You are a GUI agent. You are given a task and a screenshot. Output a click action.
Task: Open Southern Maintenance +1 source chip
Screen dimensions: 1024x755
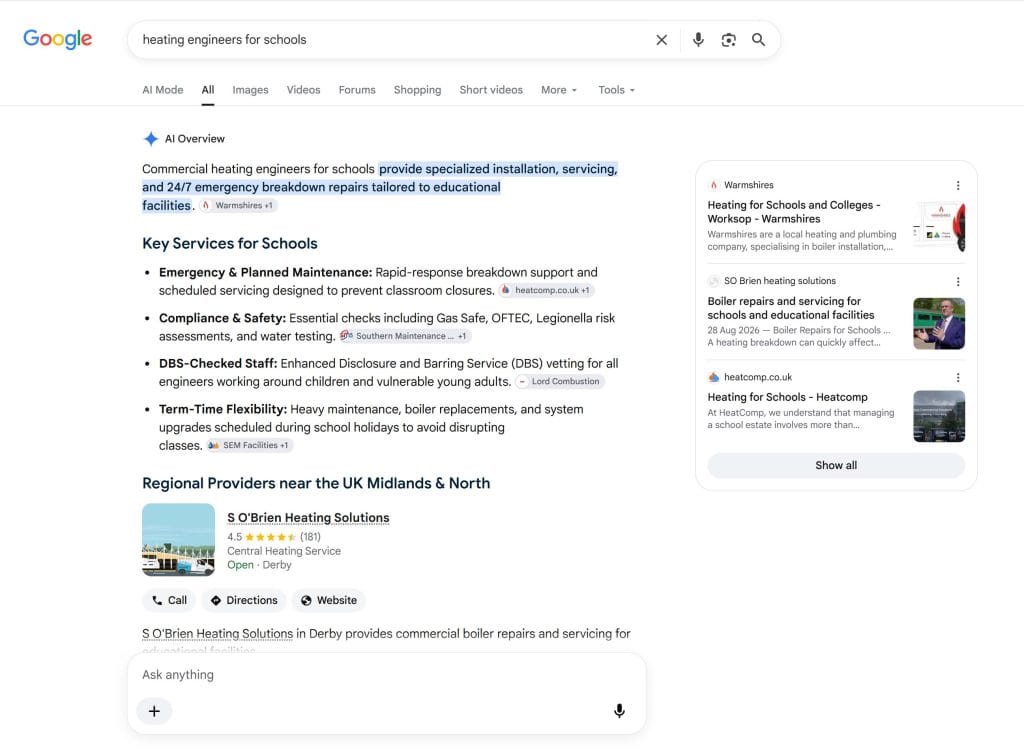point(404,336)
